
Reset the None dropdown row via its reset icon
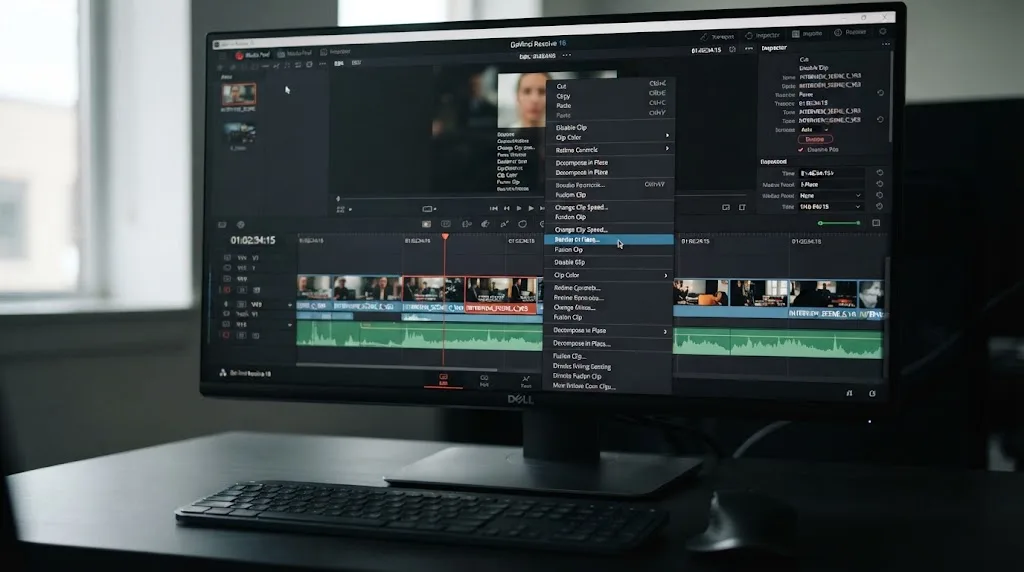click(x=880, y=195)
